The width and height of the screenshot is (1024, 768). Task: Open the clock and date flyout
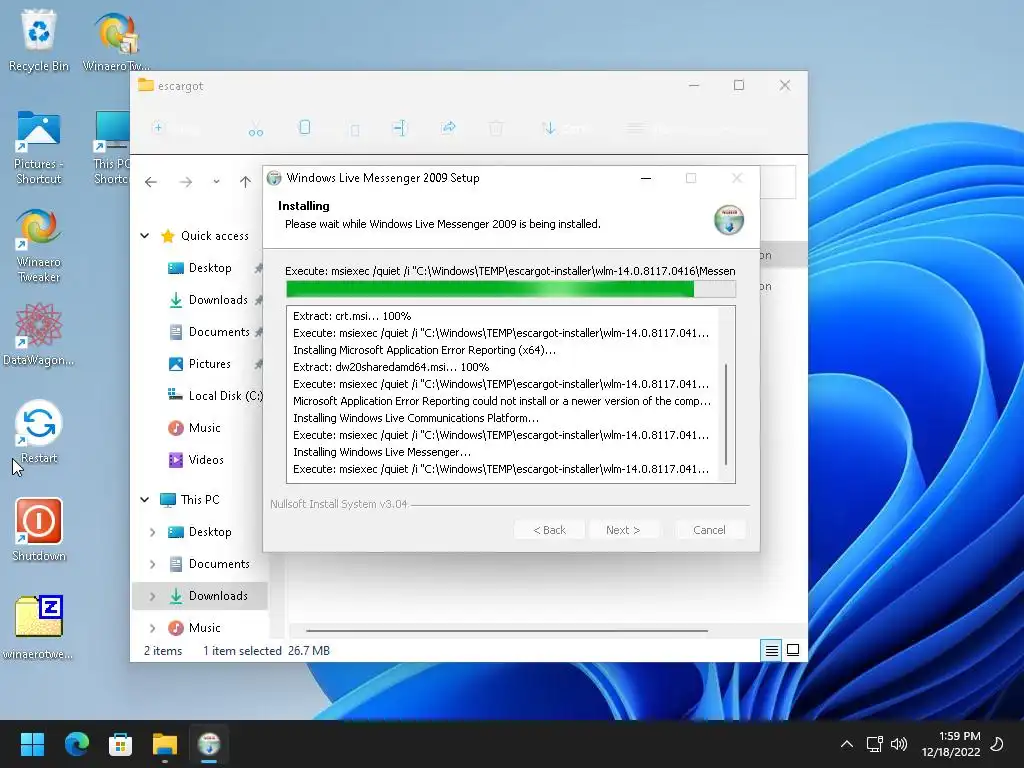click(951, 744)
